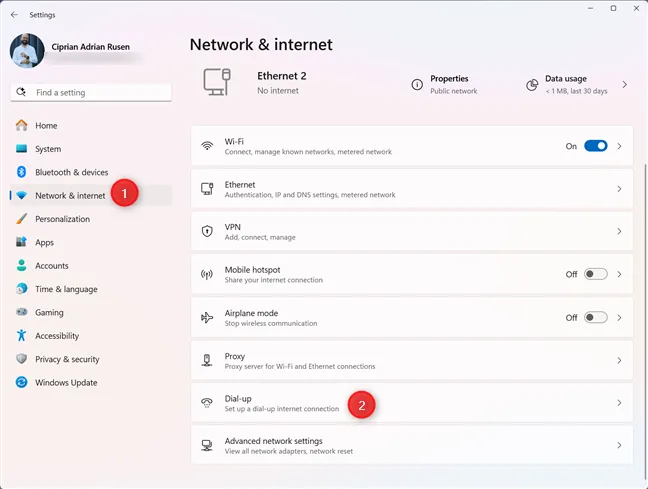Expand Airplane mode row chevron
Image resolution: width=648 pixels, height=489 pixels.
coord(619,317)
